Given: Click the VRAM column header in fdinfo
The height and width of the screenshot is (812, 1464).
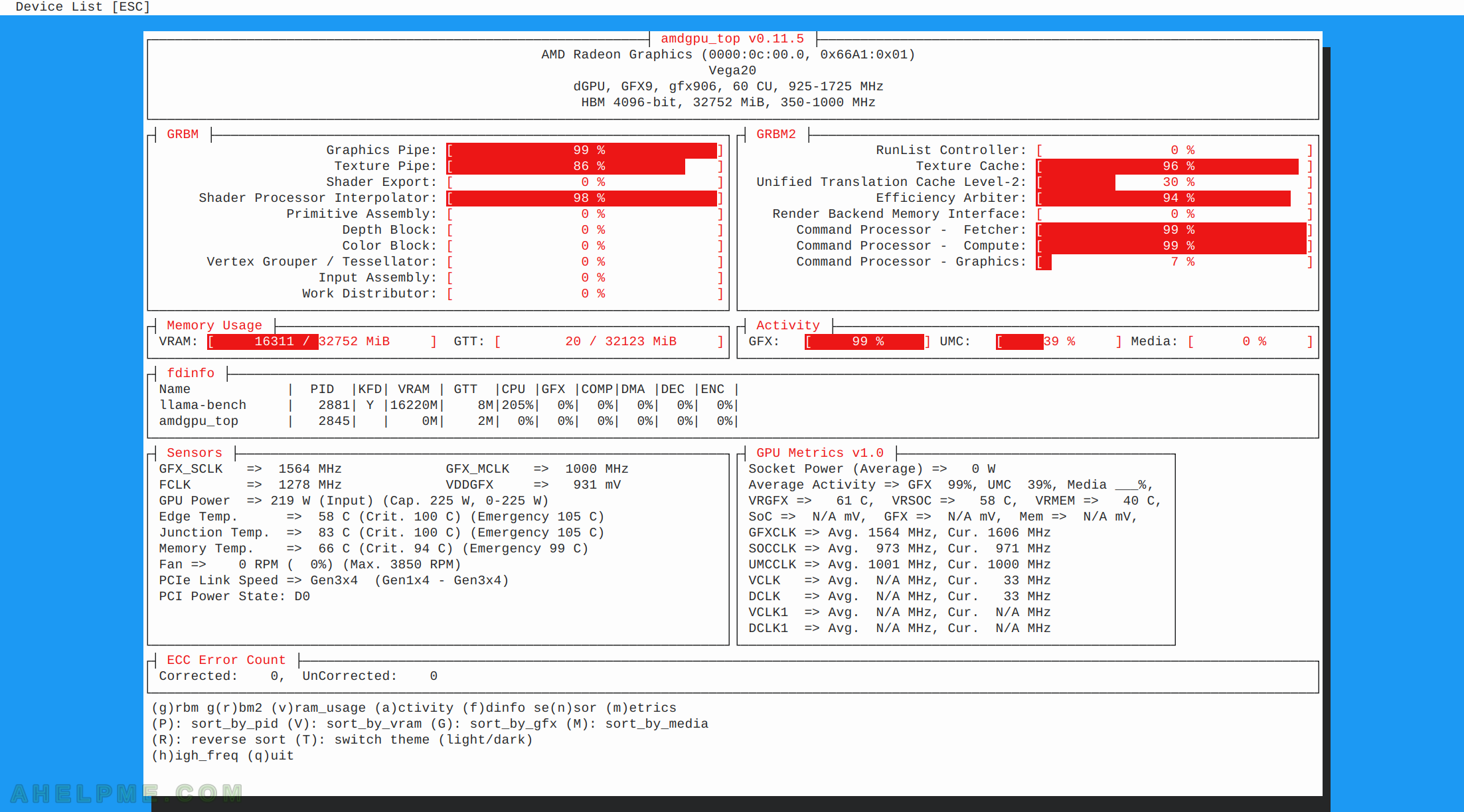Looking at the screenshot, I should pyautogui.click(x=414, y=389).
